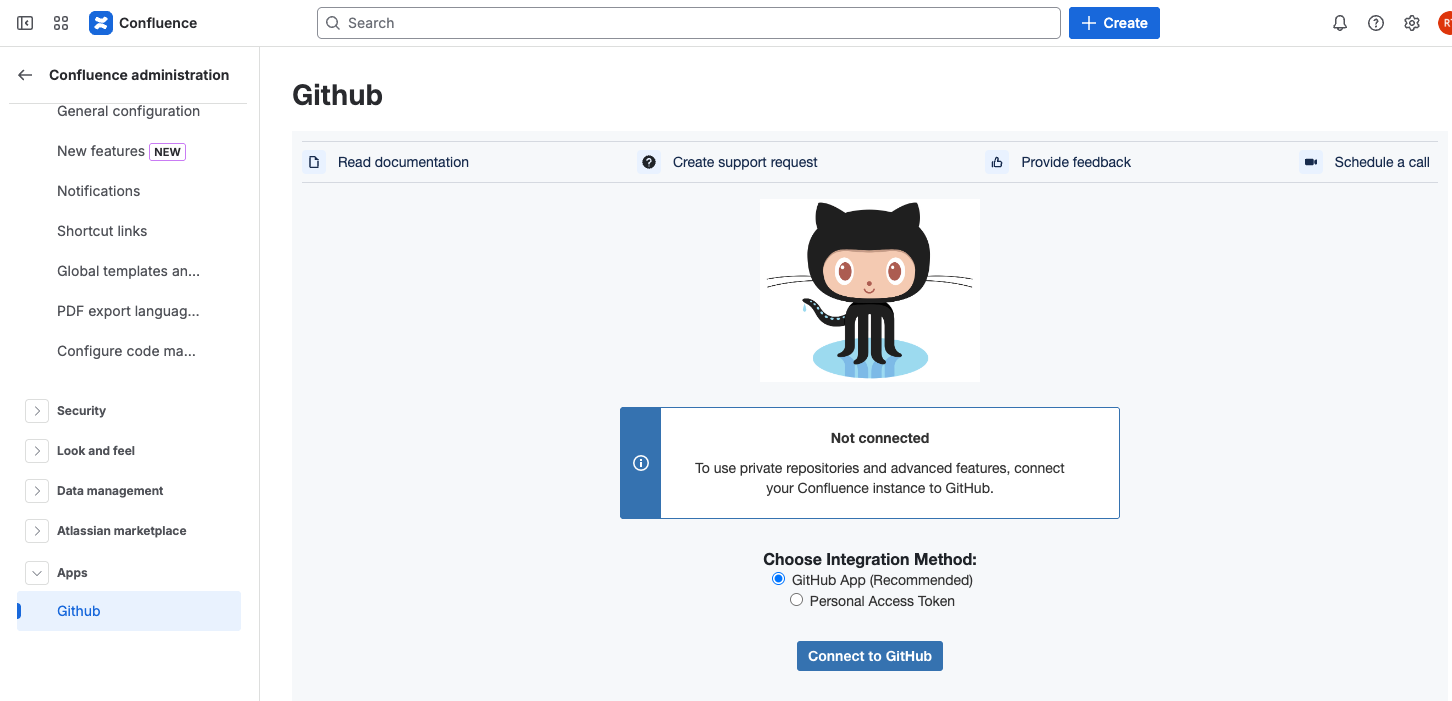1452x701 pixels.
Task: Expand the Look and feel section
Action: [x=37, y=451]
